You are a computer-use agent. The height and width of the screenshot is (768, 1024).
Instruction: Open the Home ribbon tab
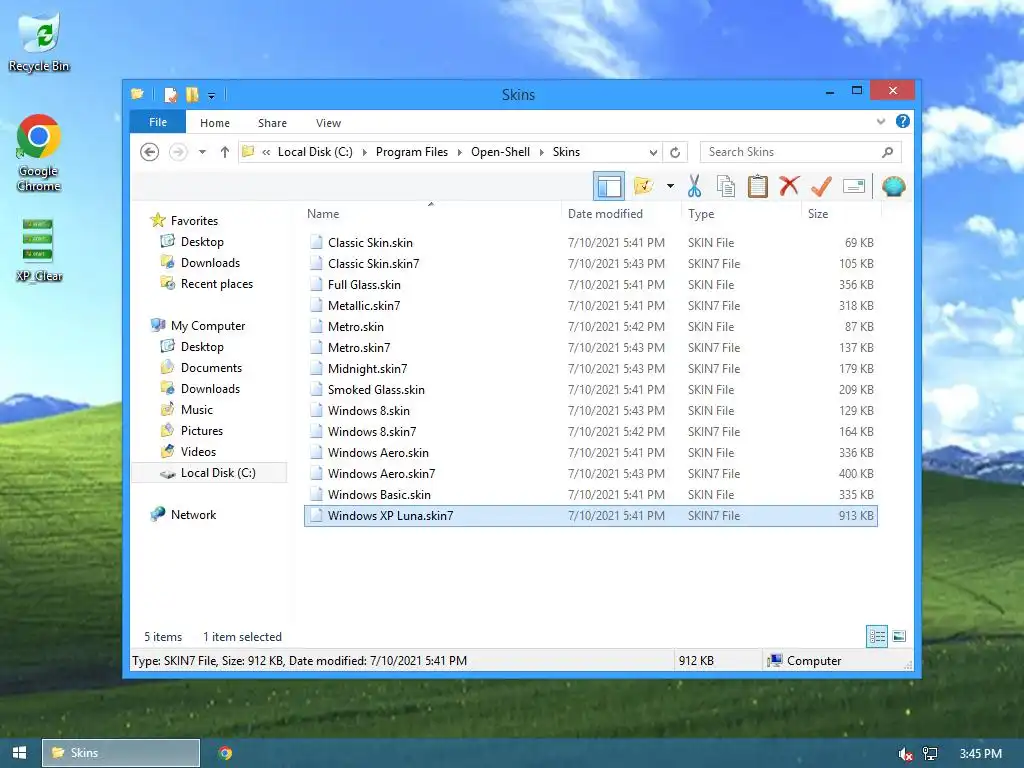215,123
